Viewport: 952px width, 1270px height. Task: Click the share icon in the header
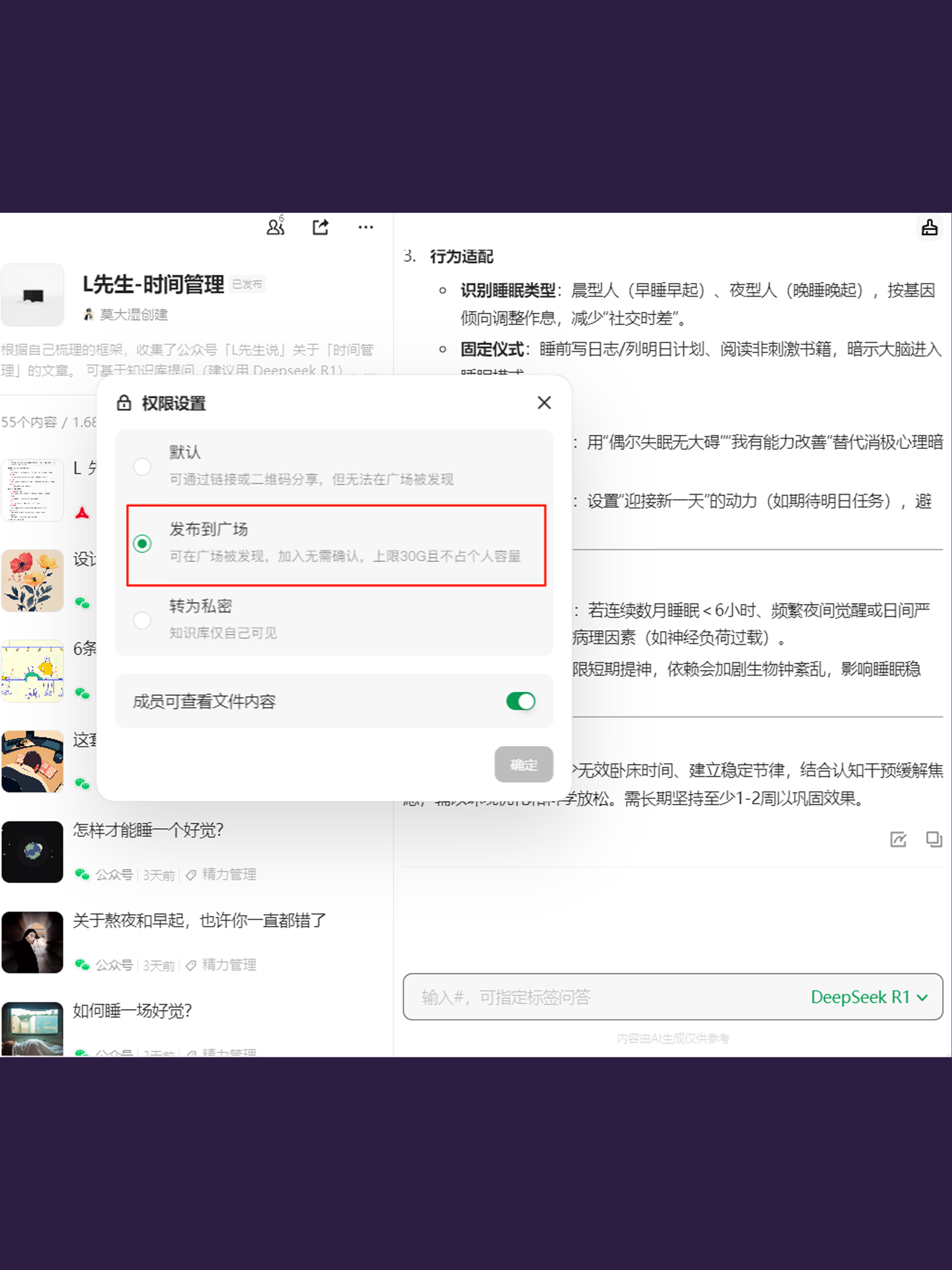coord(321,227)
